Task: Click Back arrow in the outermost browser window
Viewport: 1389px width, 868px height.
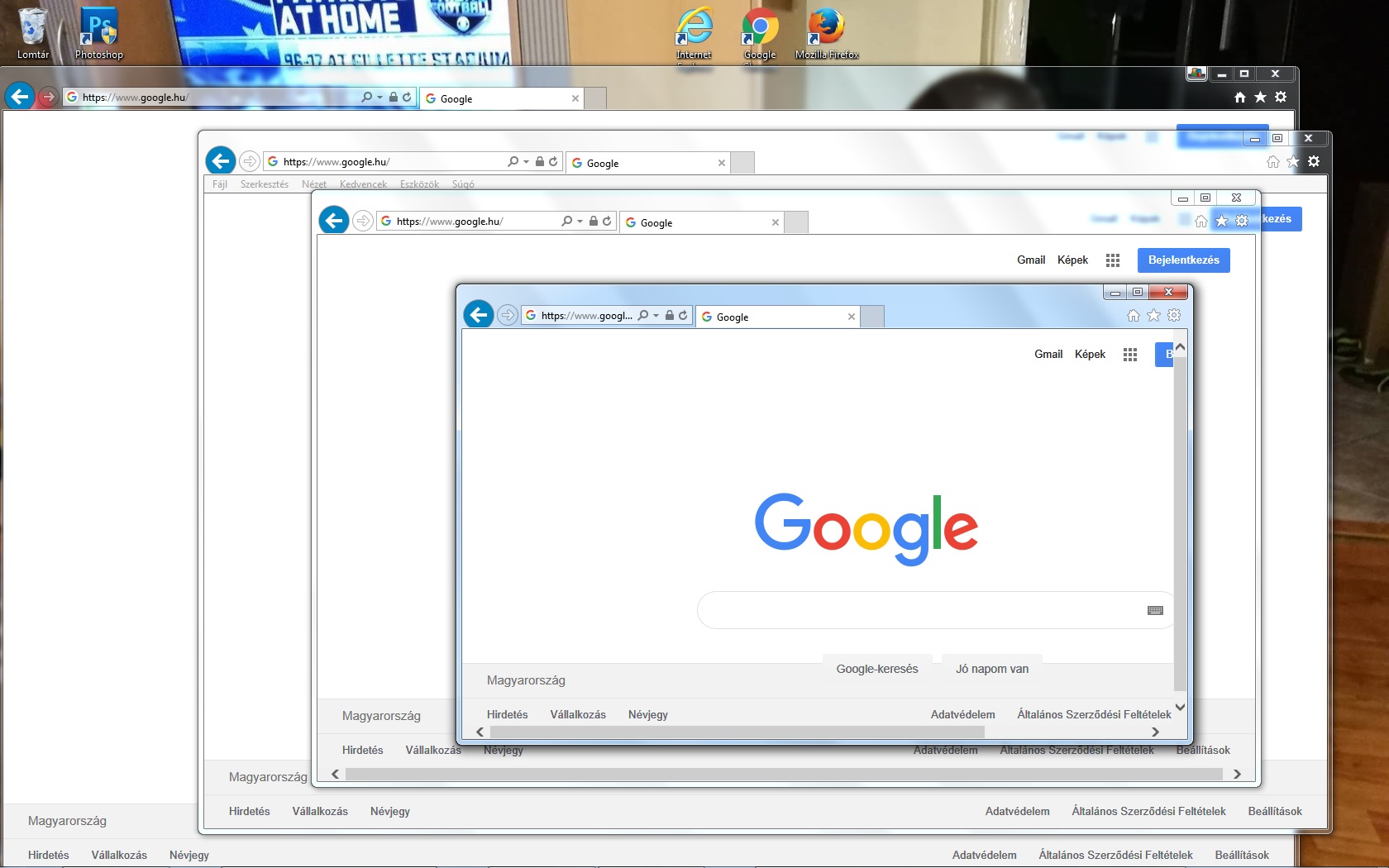Action: 20,97
